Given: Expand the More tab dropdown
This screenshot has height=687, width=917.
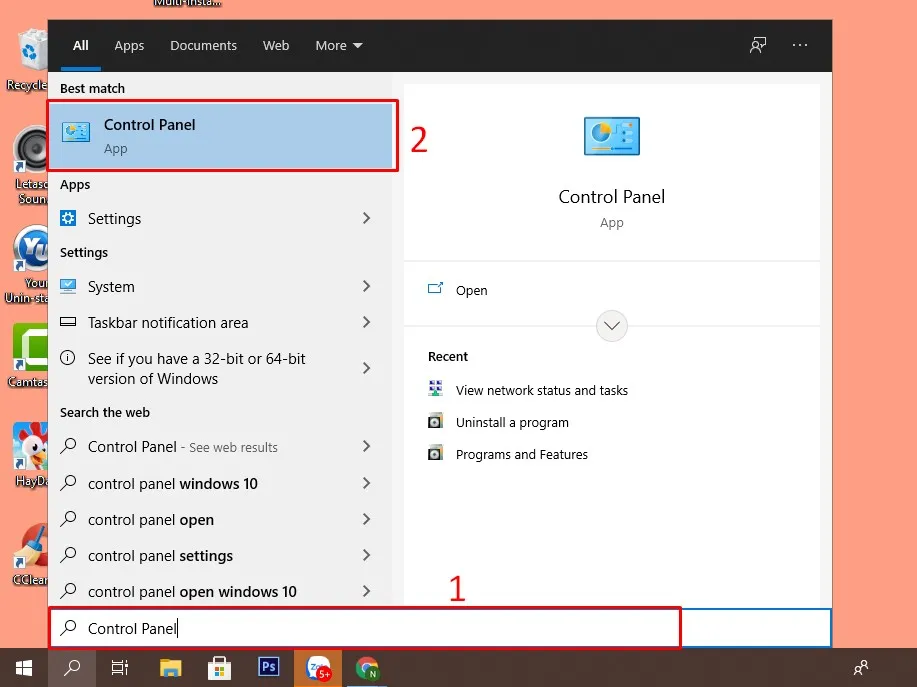Looking at the screenshot, I should [x=338, y=45].
